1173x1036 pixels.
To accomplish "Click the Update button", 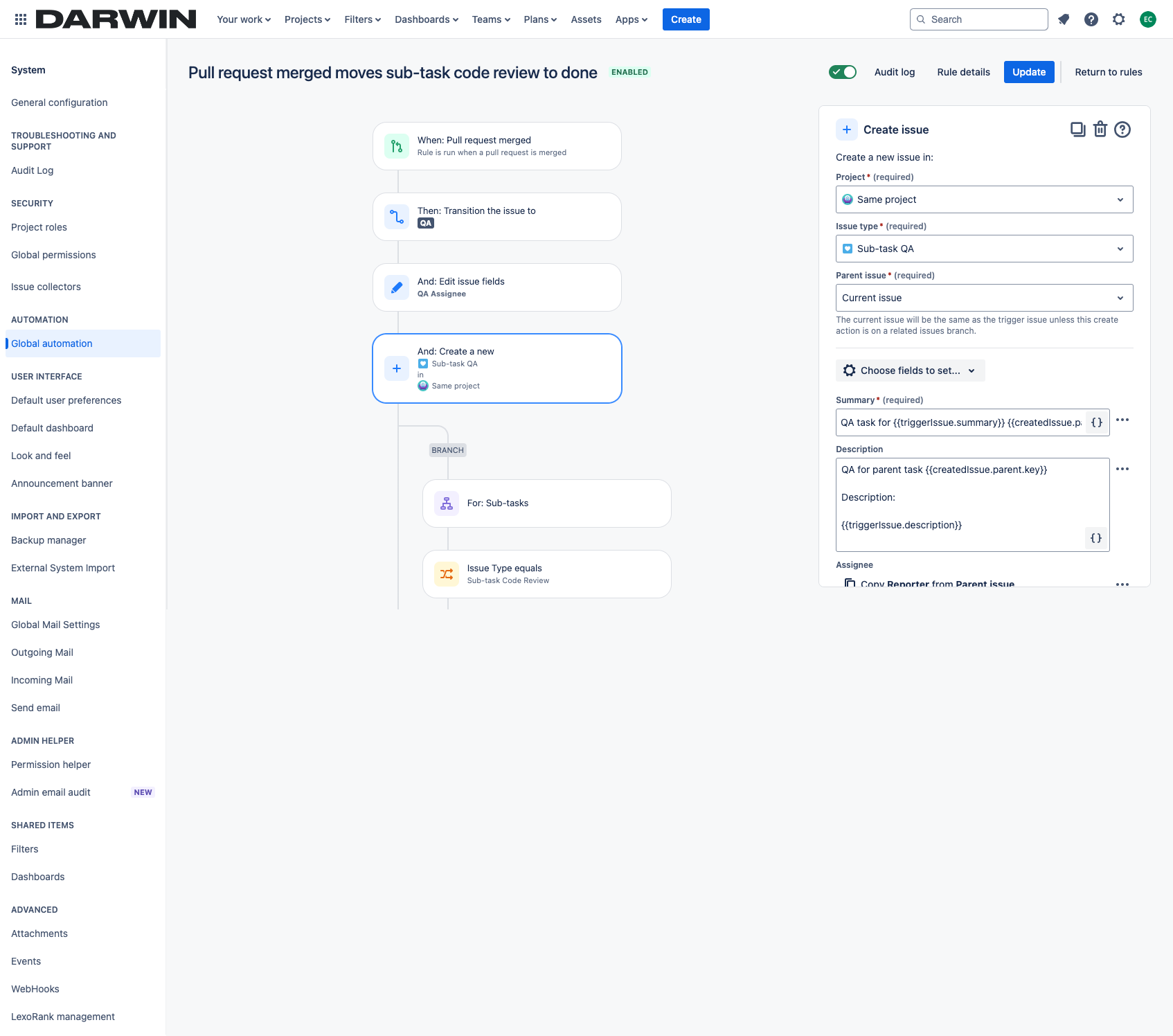I will pyautogui.click(x=1029, y=72).
